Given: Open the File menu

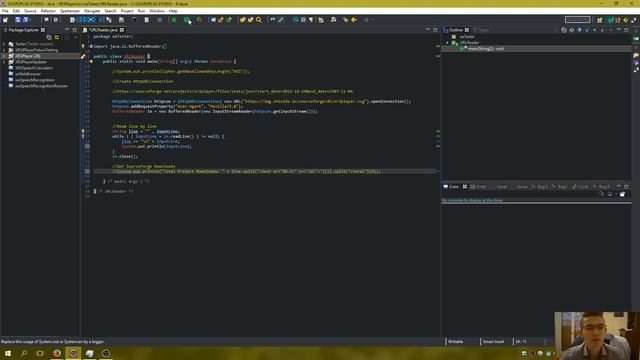Looking at the screenshot, I should (5, 11).
